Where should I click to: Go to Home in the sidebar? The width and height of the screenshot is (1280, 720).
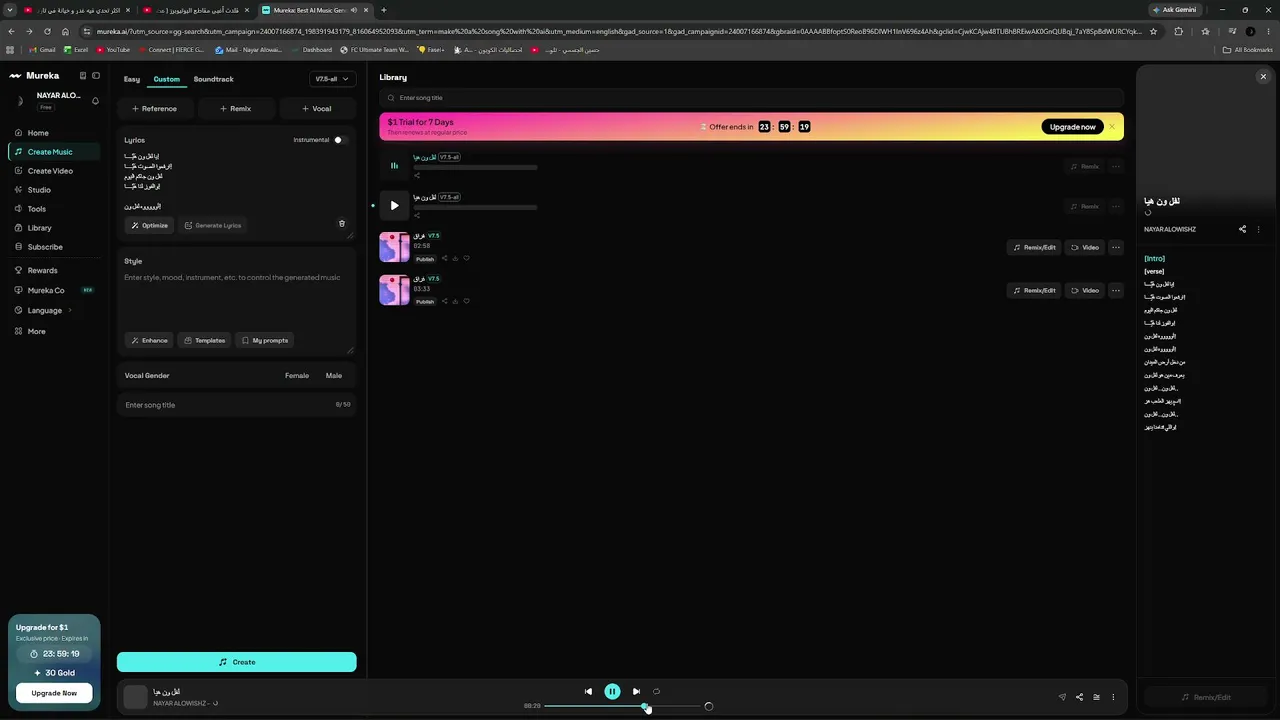coord(38,133)
